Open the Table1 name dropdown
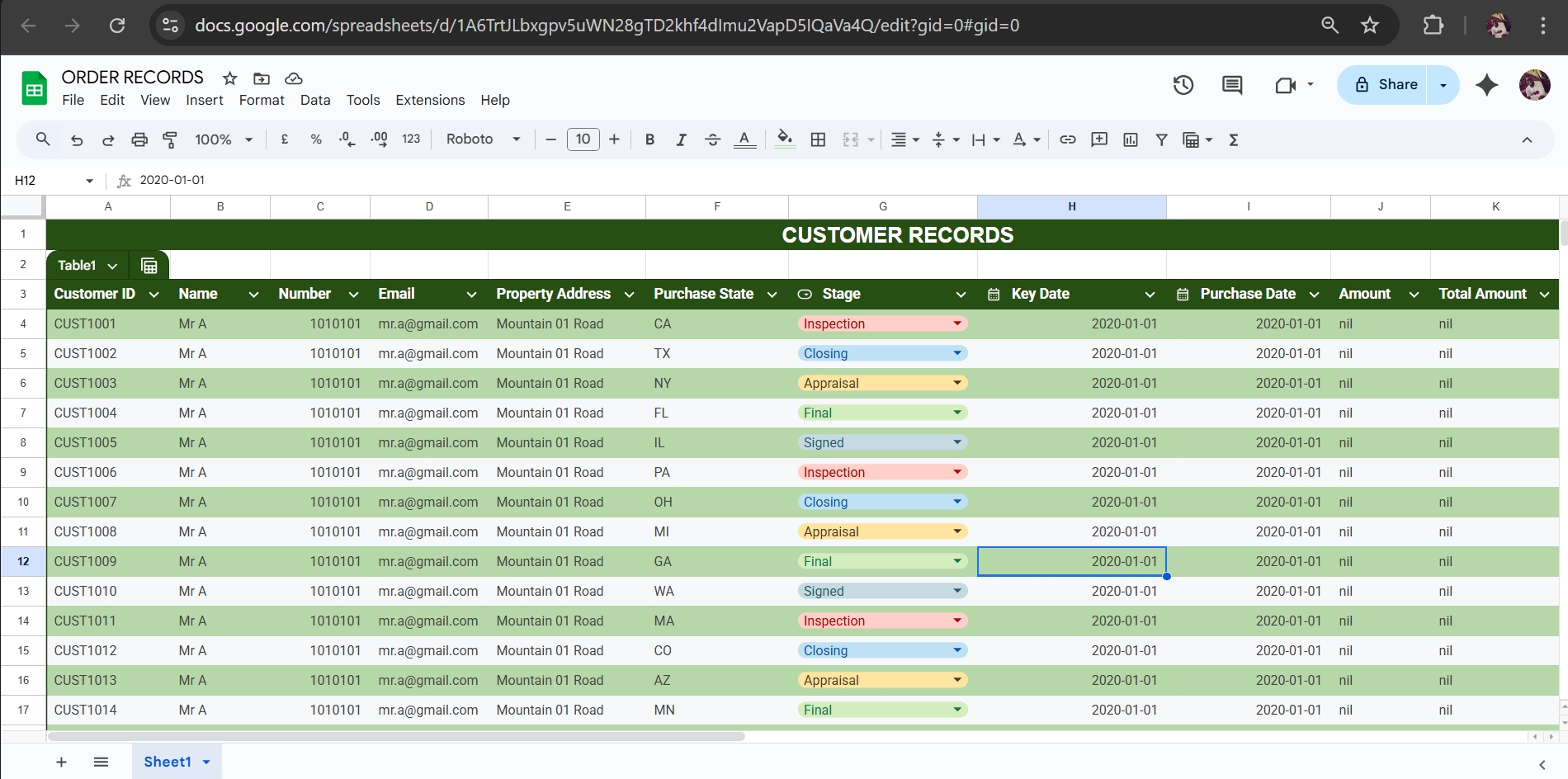This screenshot has height=779, width=1568. (112, 266)
